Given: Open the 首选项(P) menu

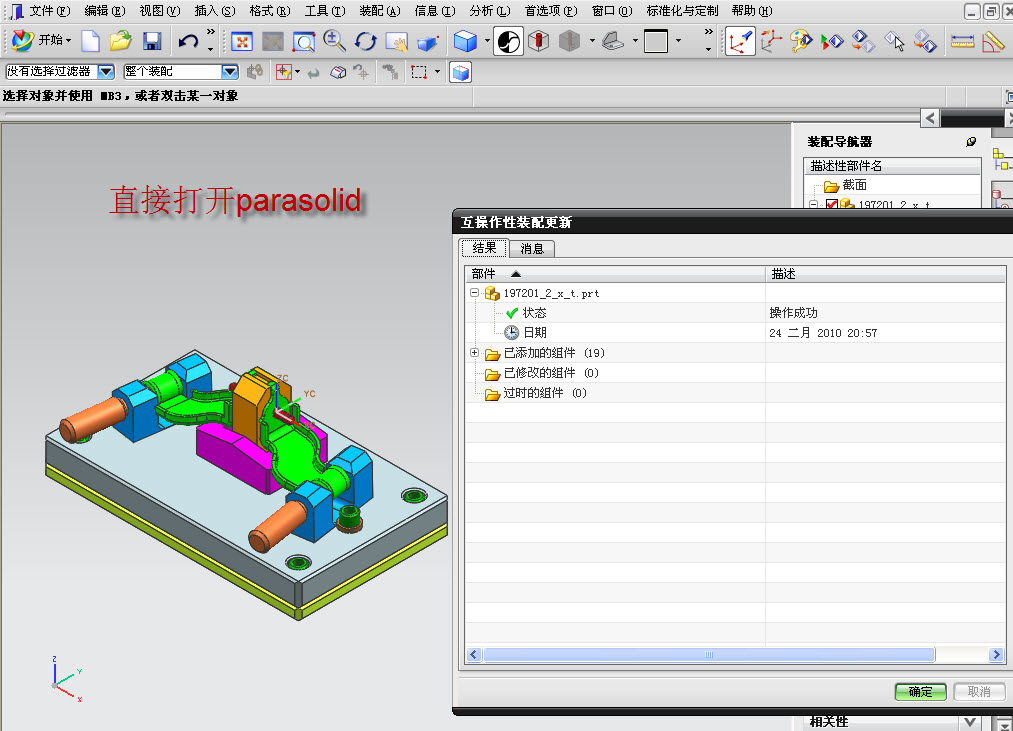Looking at the screenshot, I should click(x=551, y=11).
